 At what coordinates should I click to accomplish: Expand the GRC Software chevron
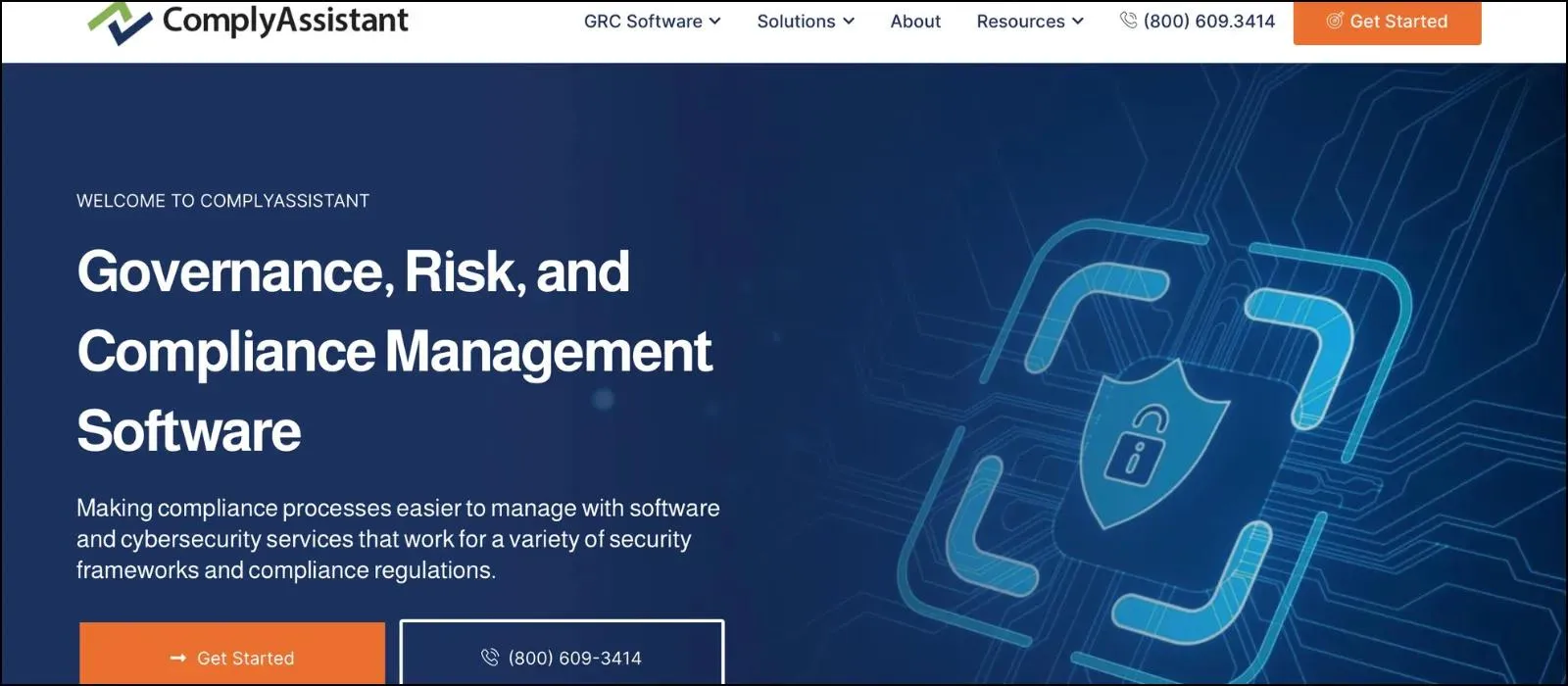[x=715, y=22]
